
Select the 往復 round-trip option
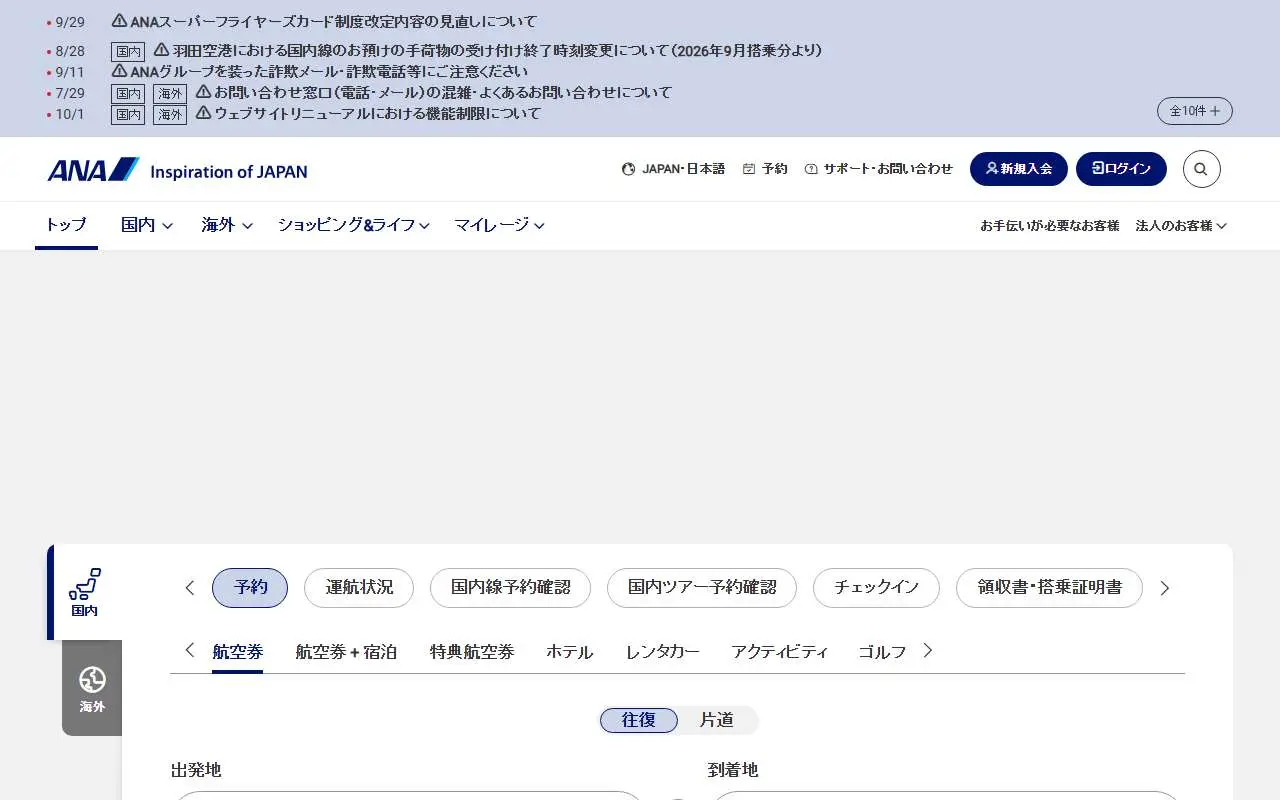pyautogui.click(x=638, y=720)
